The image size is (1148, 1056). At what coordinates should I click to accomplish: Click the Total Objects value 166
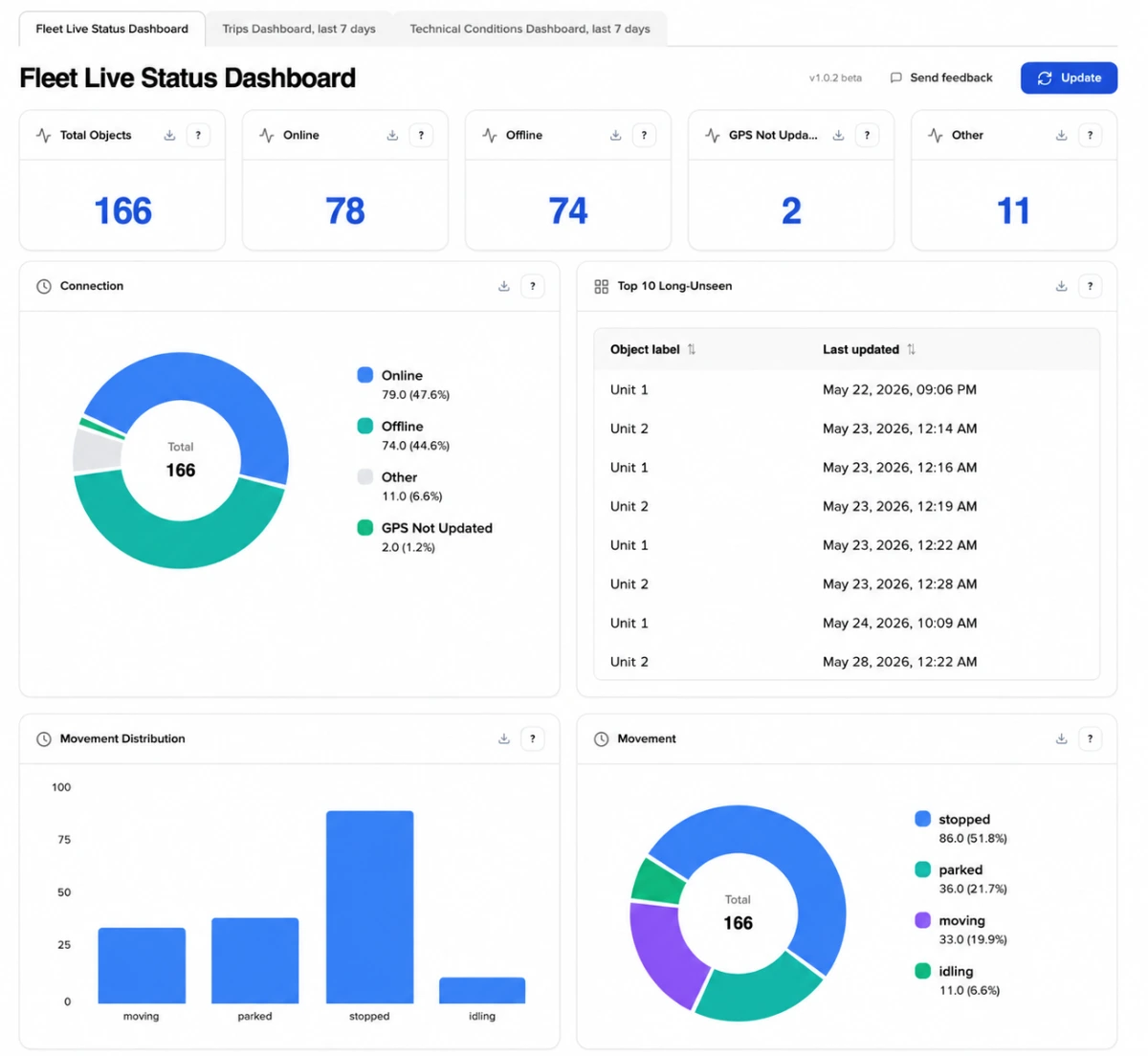click(122, 210)
